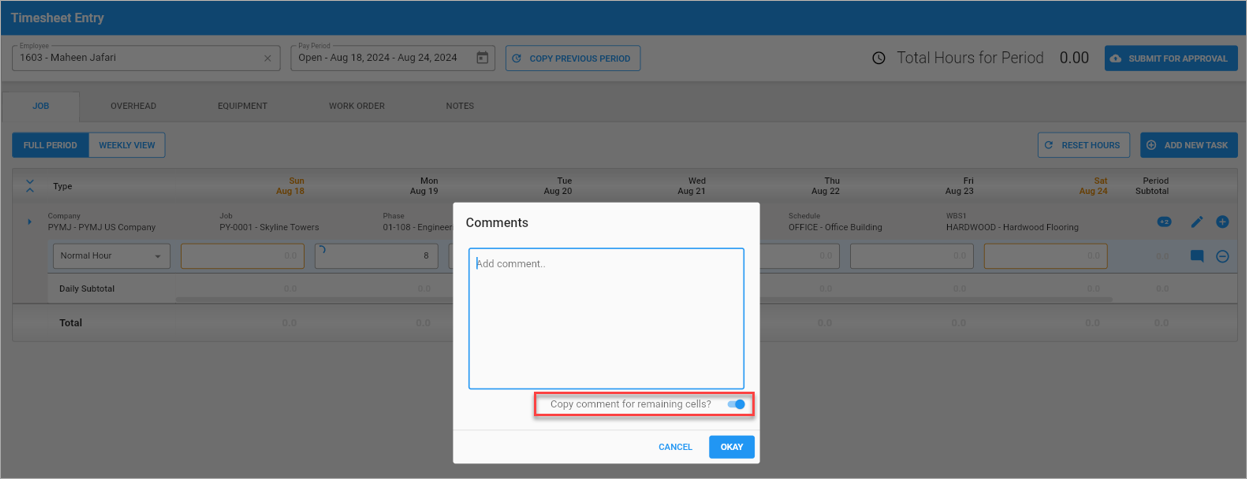Switch to the JOB tab
The width and height of the screenshot is (1247, 479).
coord(41,106)
